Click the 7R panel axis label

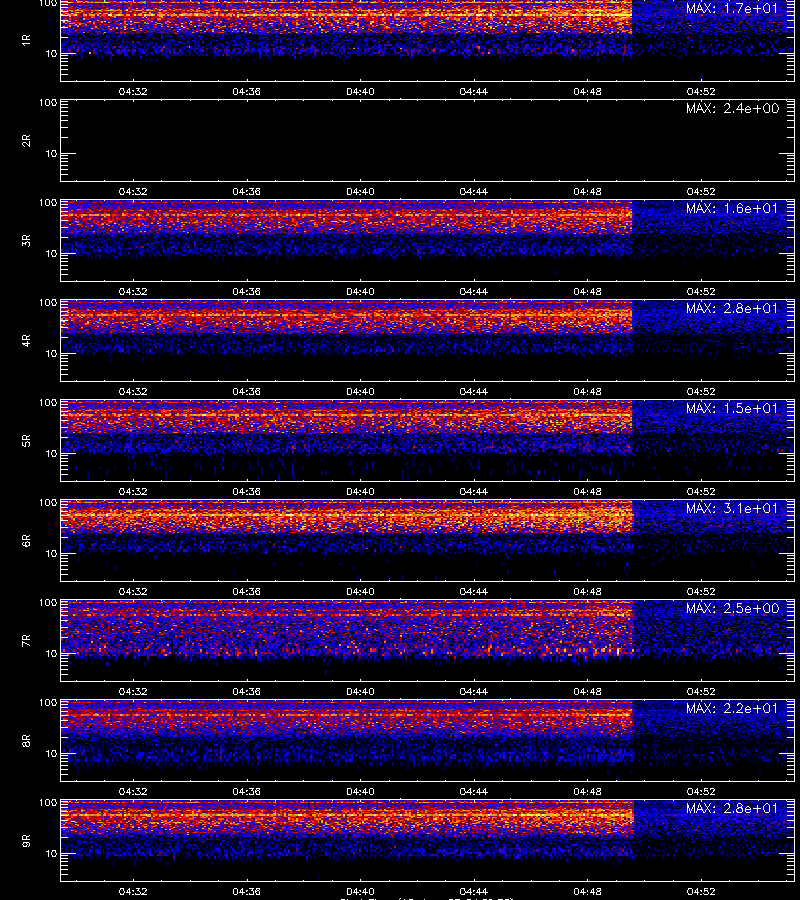point(26,641)
